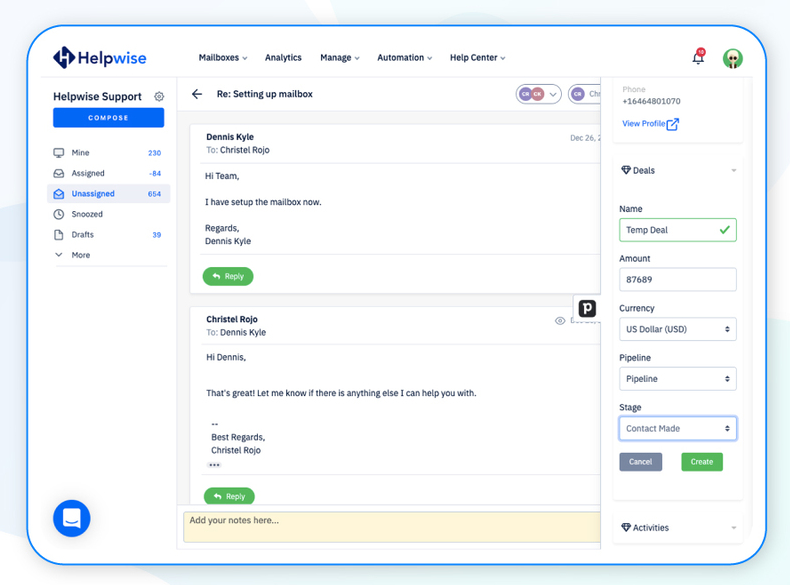Viewport: 790px width, 585px height.
Task: Expand More sidebar options
Action: tap(73, 255)
